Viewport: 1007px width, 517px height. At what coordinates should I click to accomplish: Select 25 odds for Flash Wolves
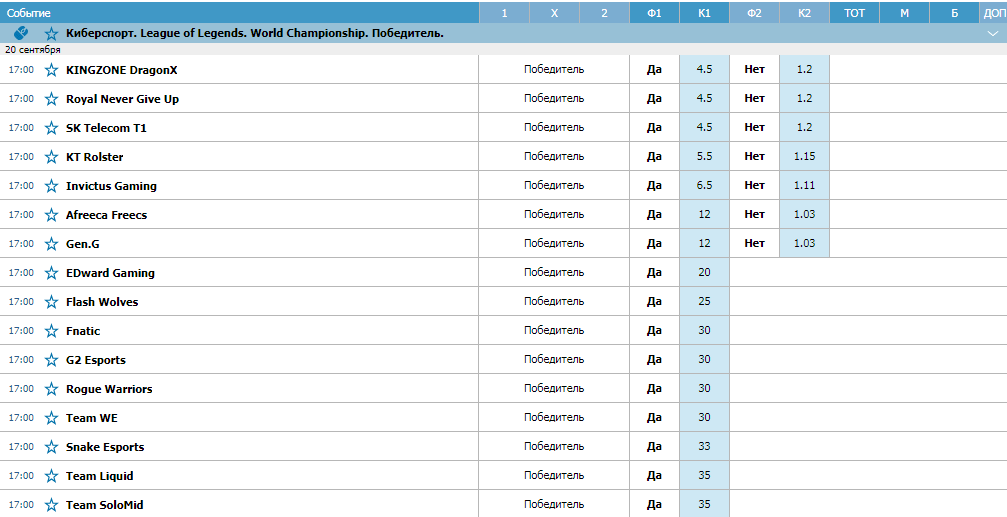point(705,301)
